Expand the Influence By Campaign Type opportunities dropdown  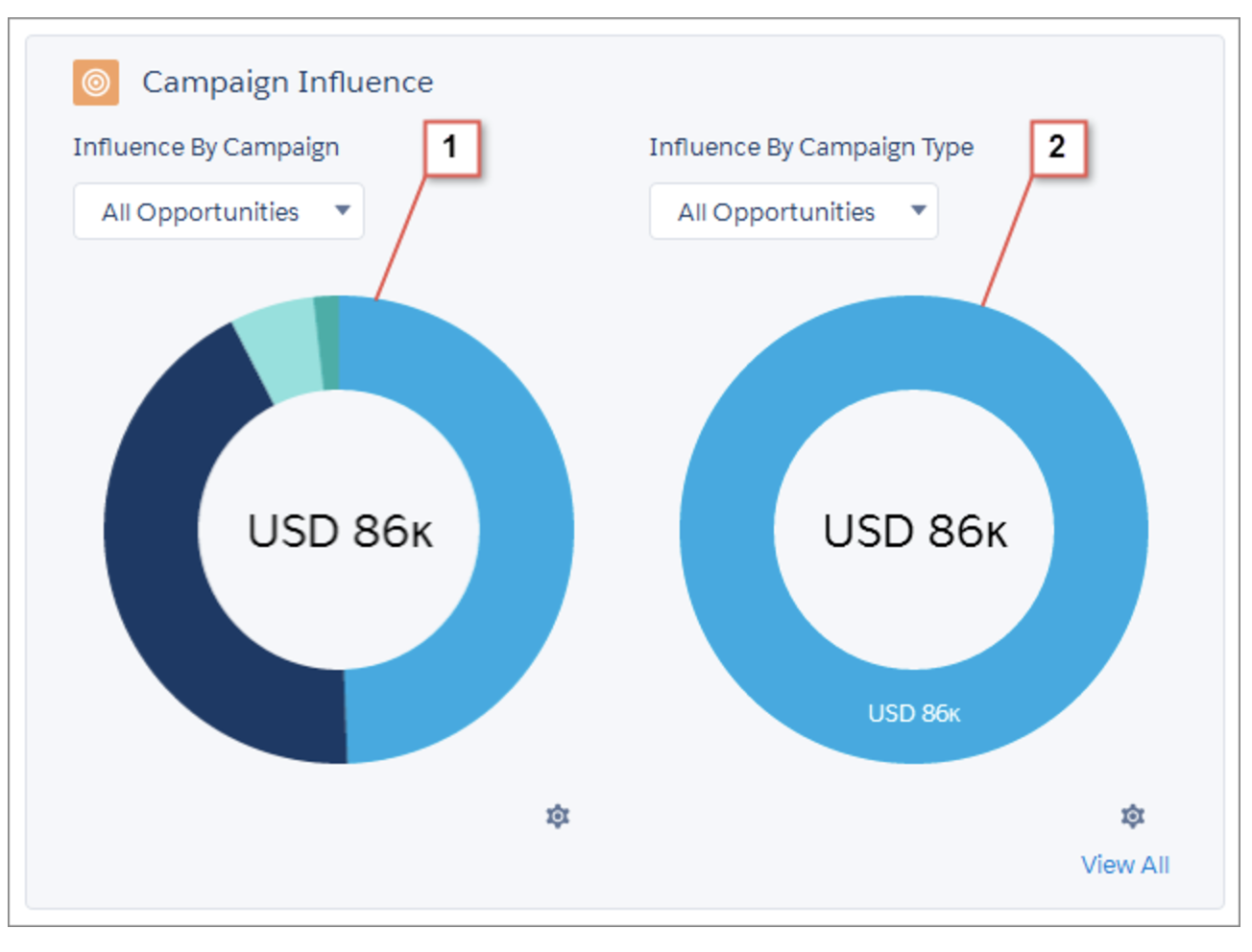tap(793, 211)
